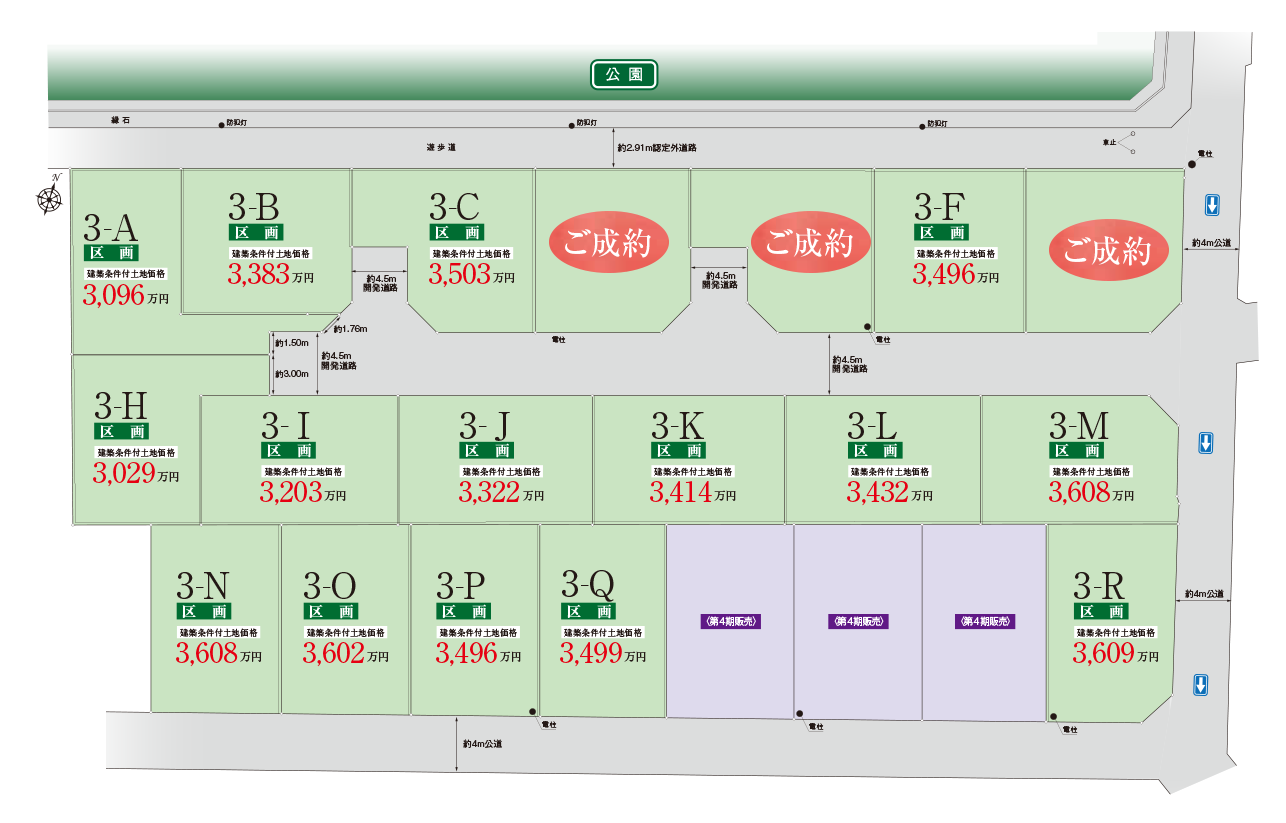Click the utility pole dot at lot 3-P corner
The width and height of the screenshot is (1286, 823).
point(533,711)
